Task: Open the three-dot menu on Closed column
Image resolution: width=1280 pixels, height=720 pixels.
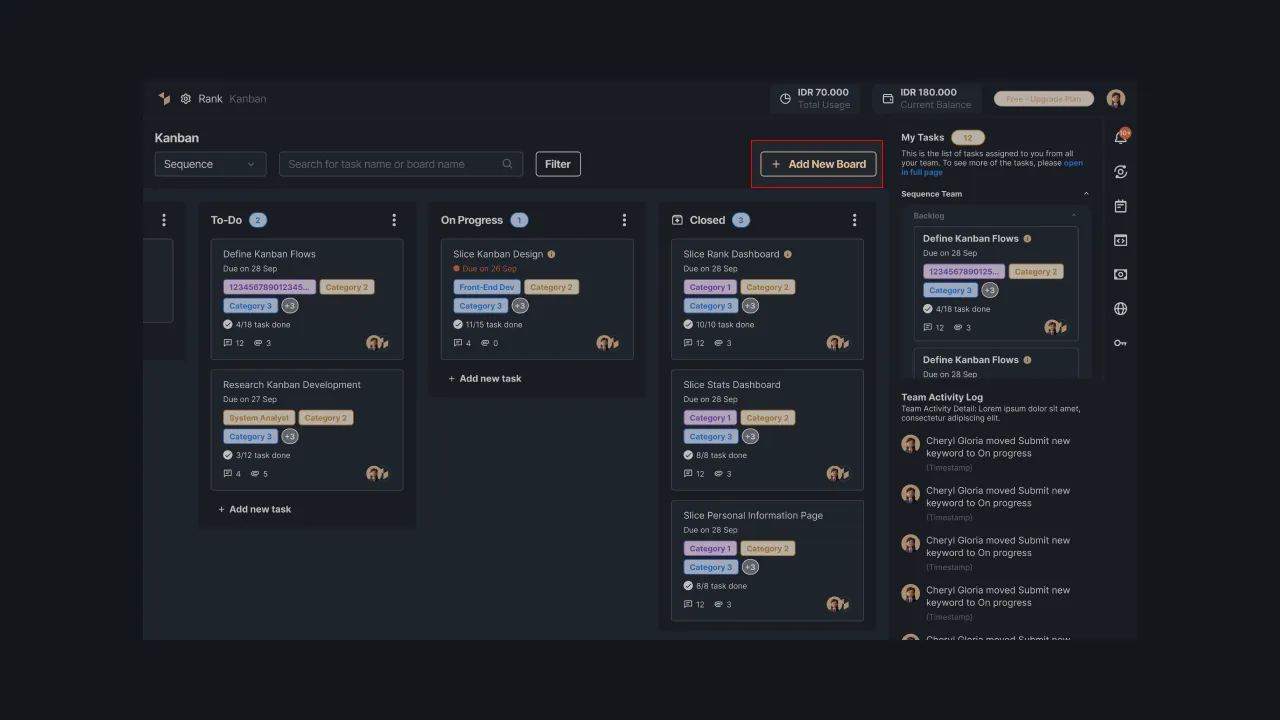Action: [854, 219]
